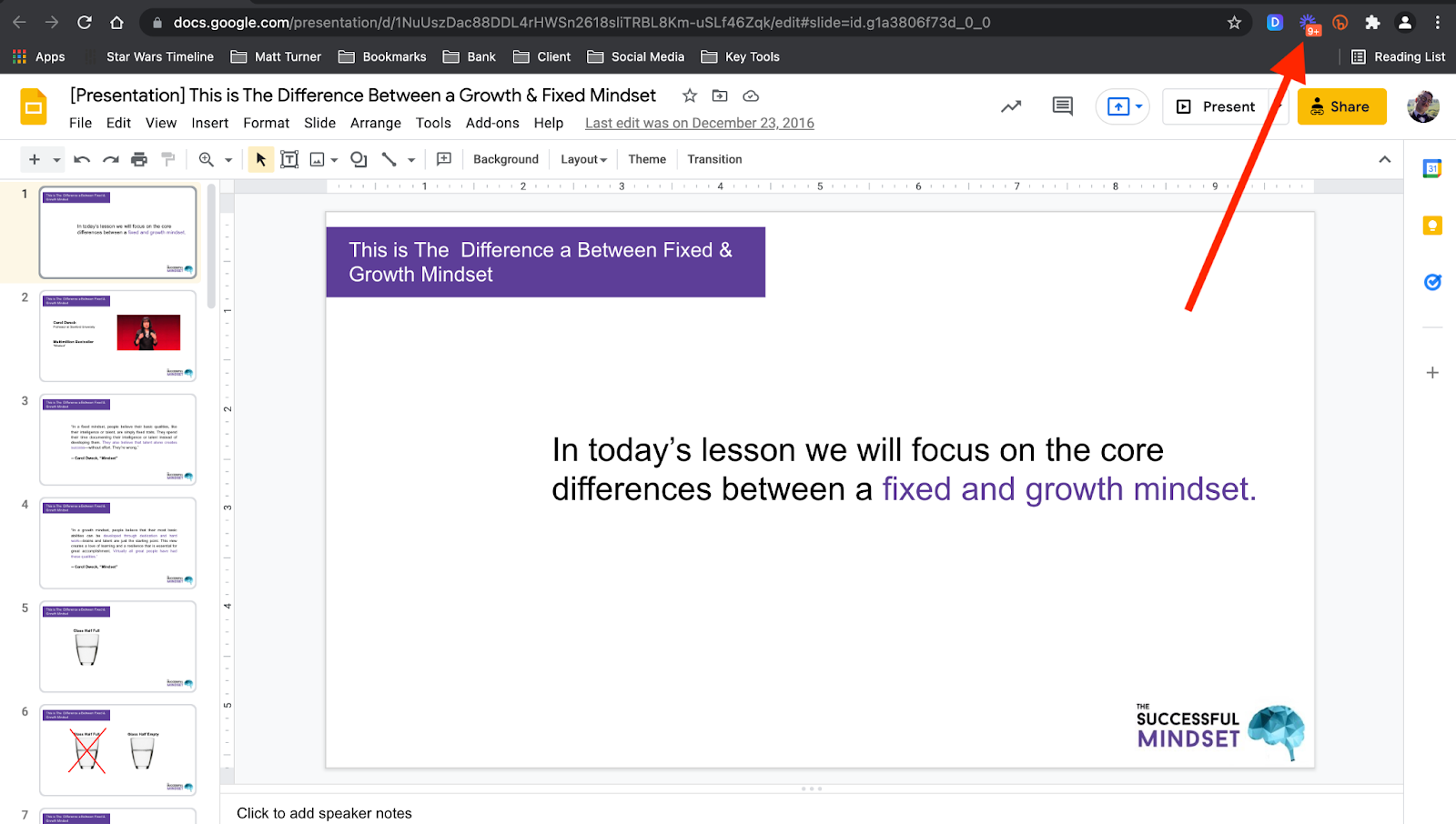Click the Insert image icon
This screenshot has height=824, width=1456.
[x=317, y=159]
